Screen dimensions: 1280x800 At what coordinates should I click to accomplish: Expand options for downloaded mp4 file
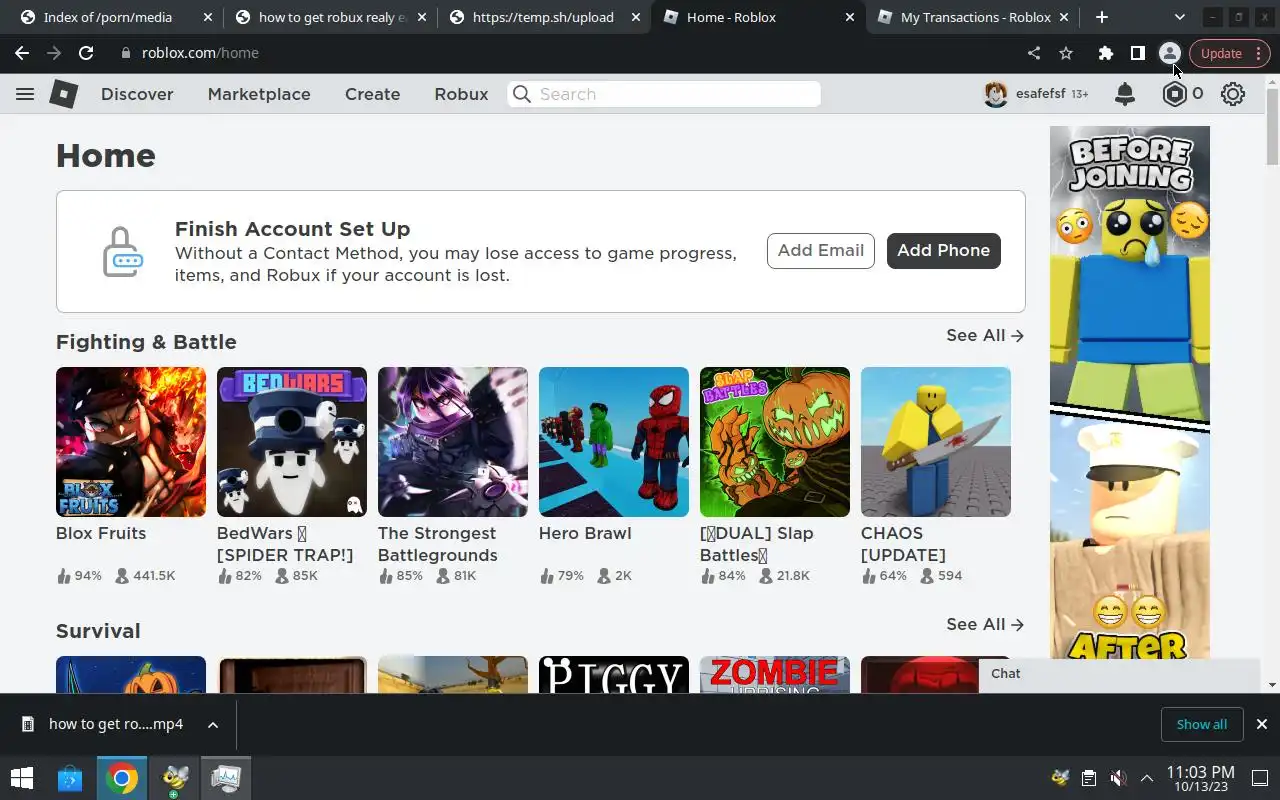(213, 724)
